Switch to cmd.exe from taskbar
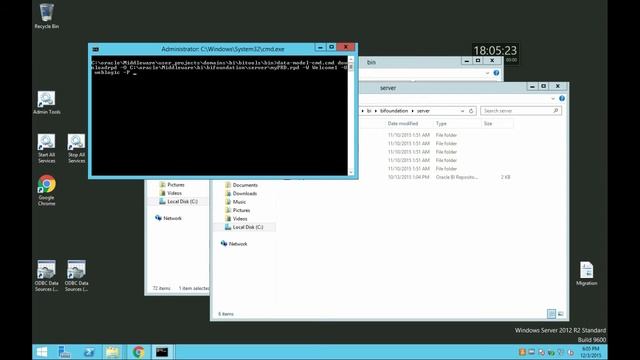Image resolution: width=640 pixels, height=360 pixels. 162,352
